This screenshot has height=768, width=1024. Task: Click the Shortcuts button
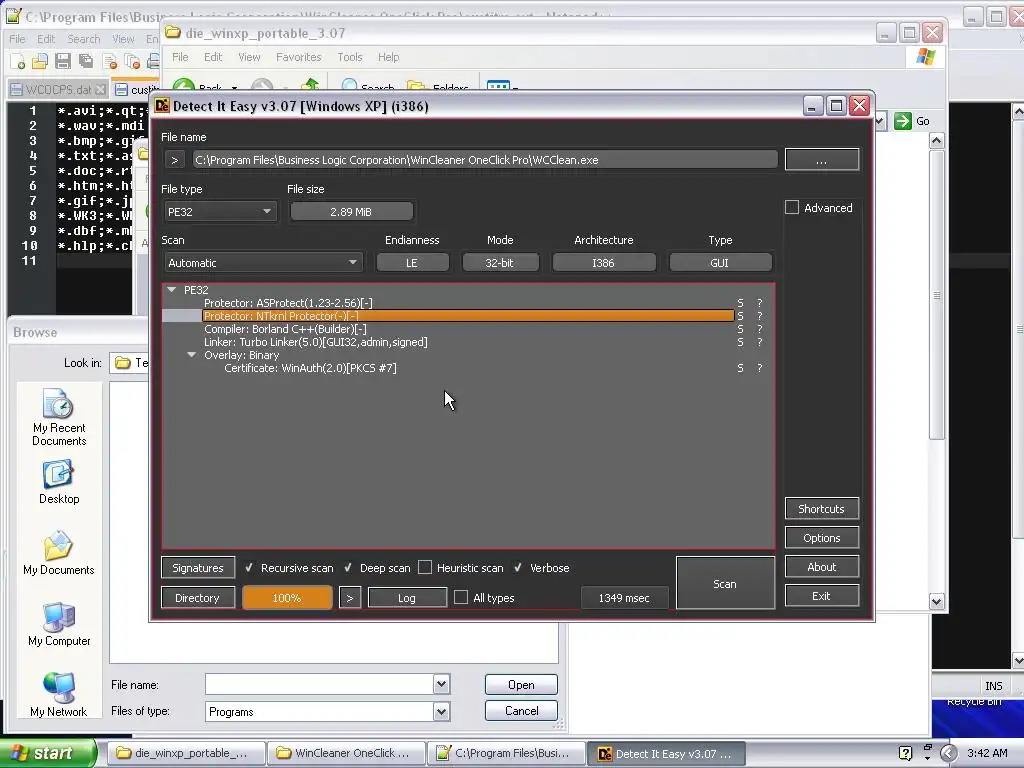click(822, 509)
